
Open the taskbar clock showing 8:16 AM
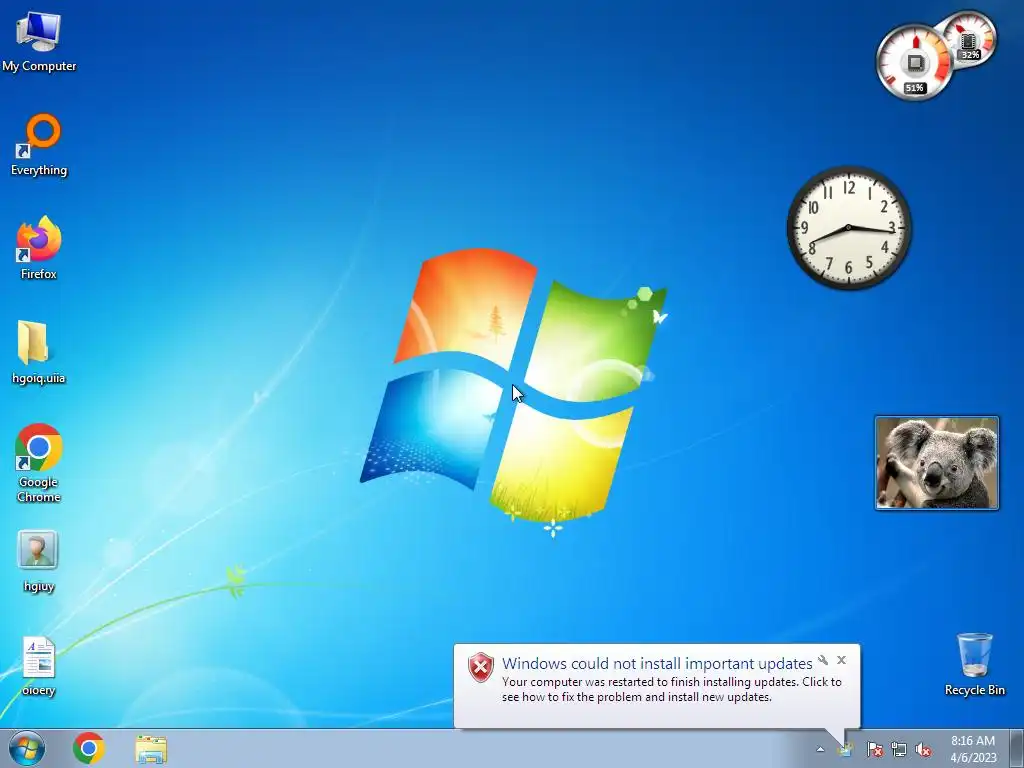click(973, 749)
